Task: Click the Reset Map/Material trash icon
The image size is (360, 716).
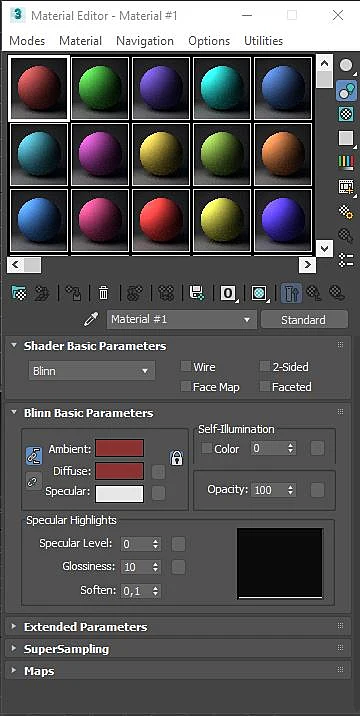Action: pos(104,293)
